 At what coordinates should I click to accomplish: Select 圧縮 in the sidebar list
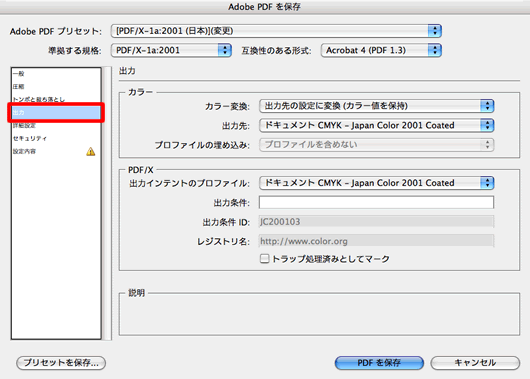56,87
